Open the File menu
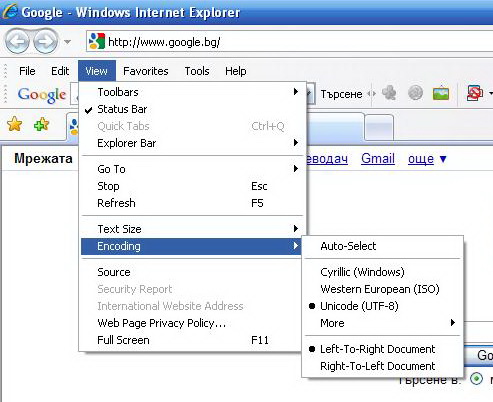This screenshot has width=493, height=402. [27, 71]
